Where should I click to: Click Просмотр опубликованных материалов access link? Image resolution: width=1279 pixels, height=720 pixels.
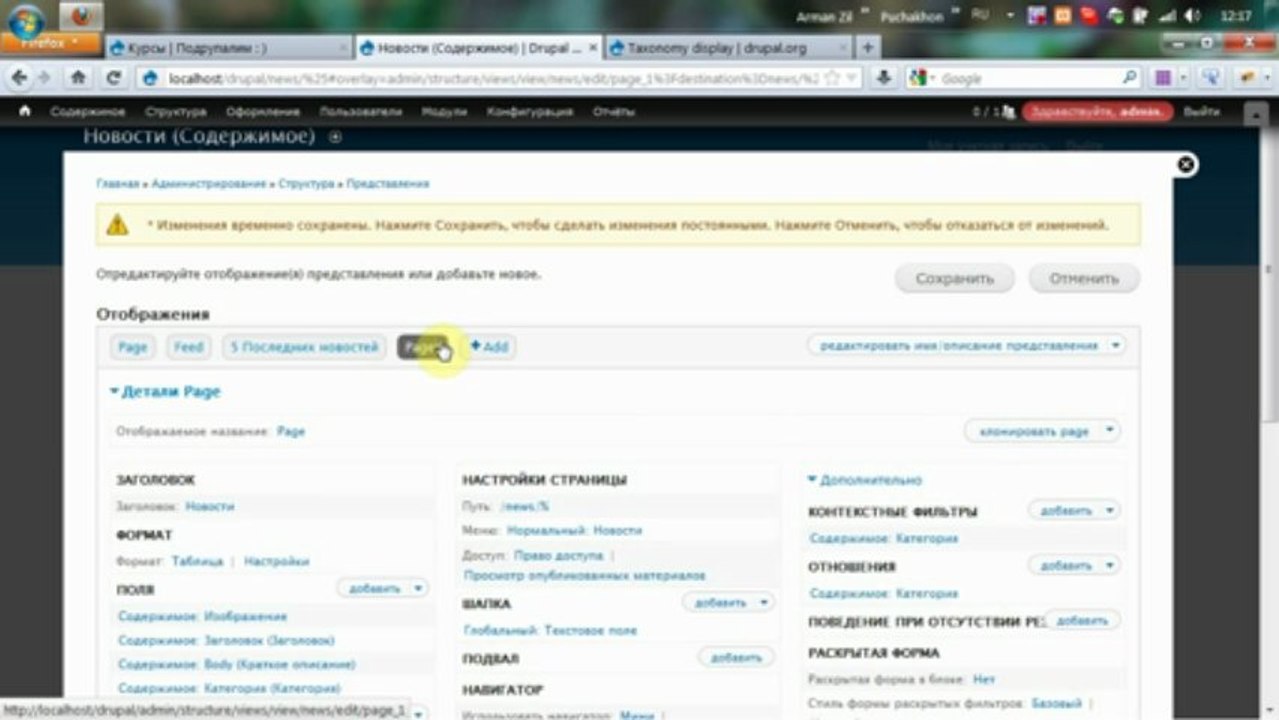585,576
